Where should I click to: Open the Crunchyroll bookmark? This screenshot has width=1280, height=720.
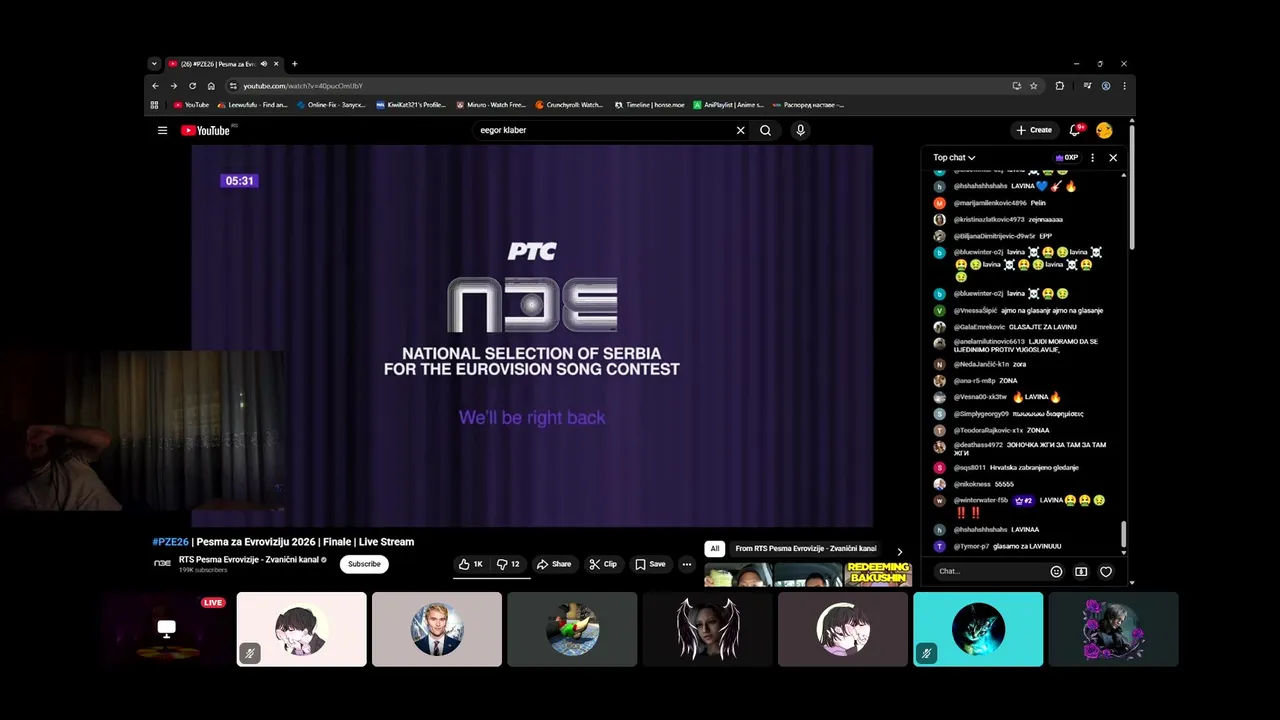coord(569,104)
